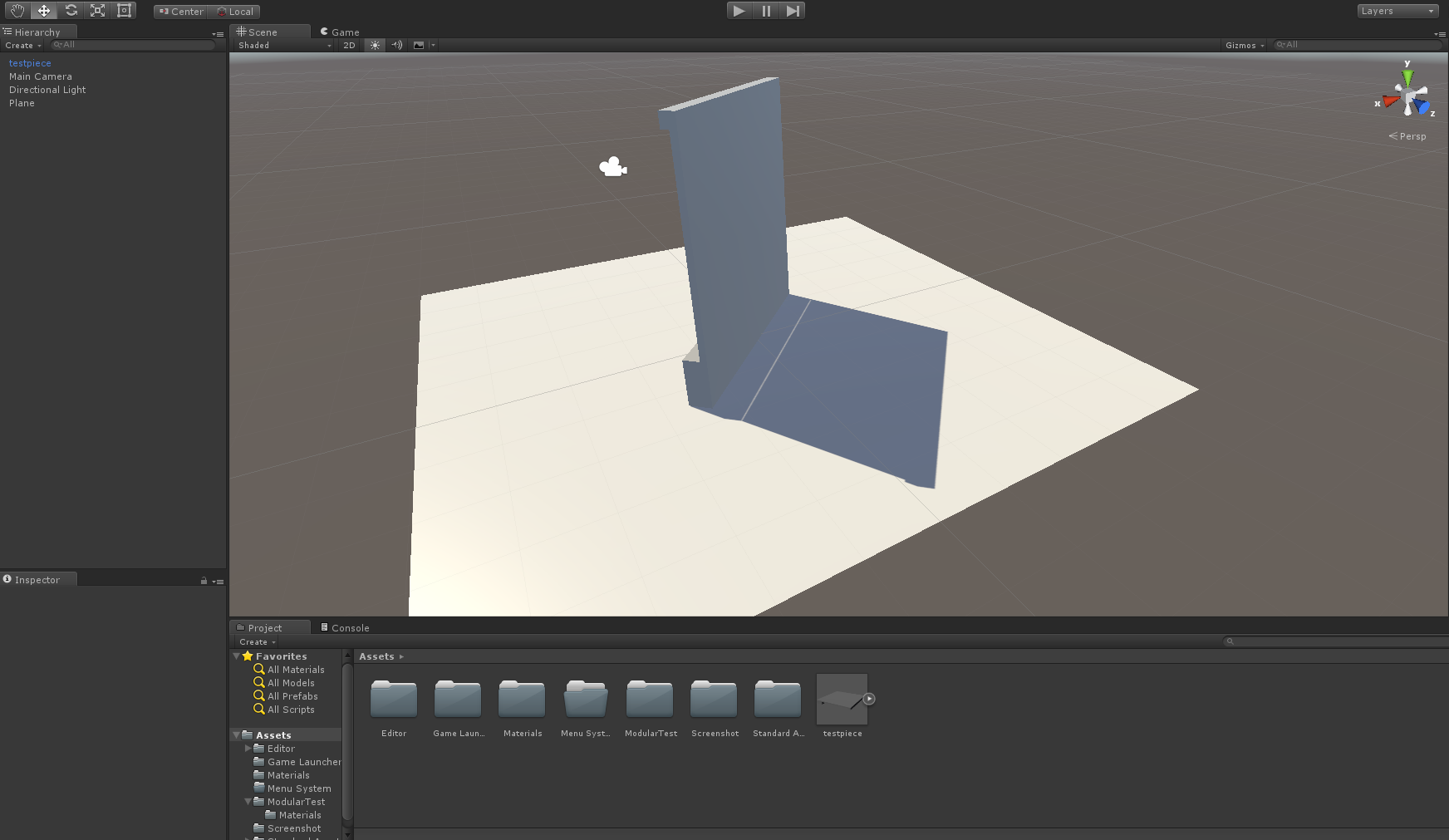Click the camera gizmo in the scene

coord(613,168)
